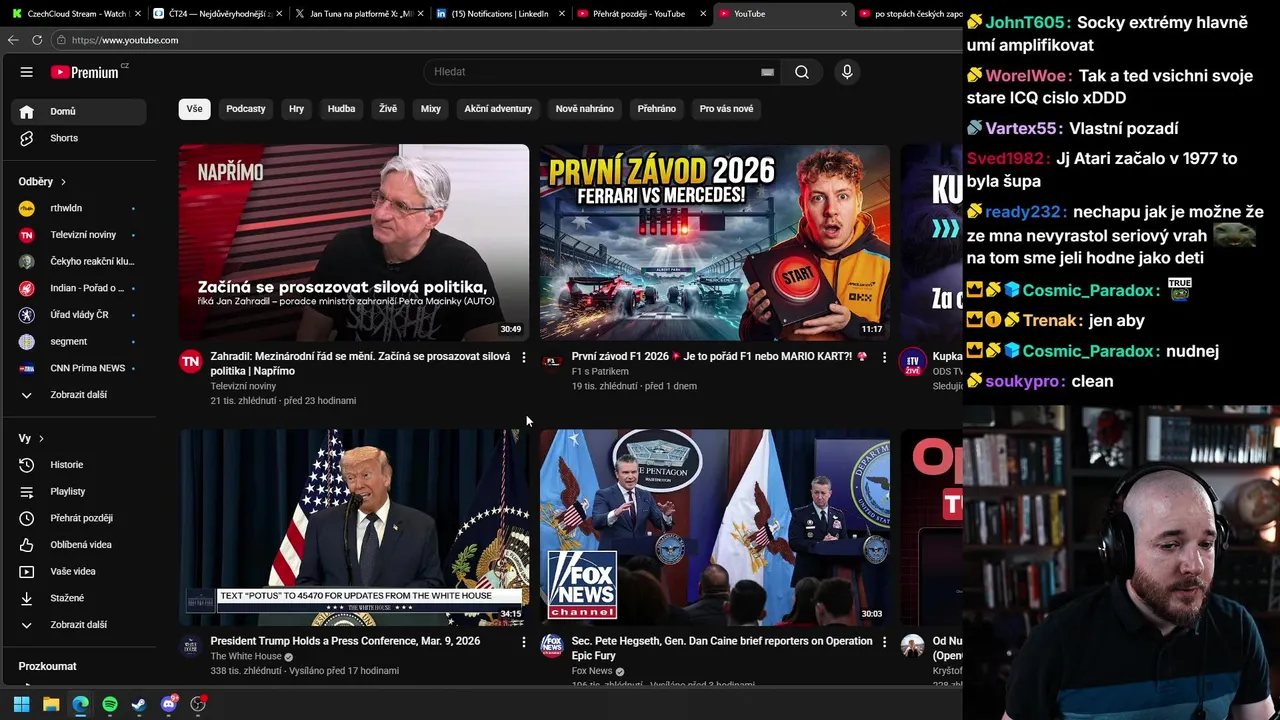Play Zahradil Napřímo video thumbnail

354,243
